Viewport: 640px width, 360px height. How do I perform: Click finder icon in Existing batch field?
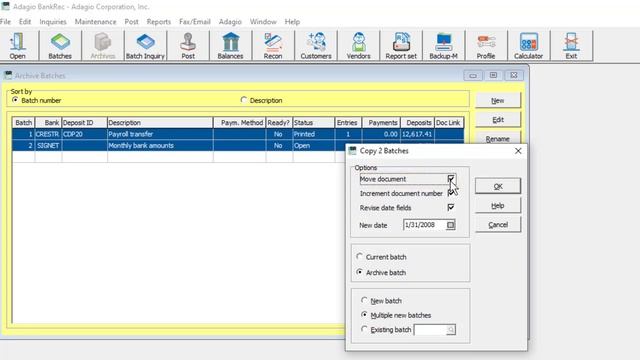(451, 329)
